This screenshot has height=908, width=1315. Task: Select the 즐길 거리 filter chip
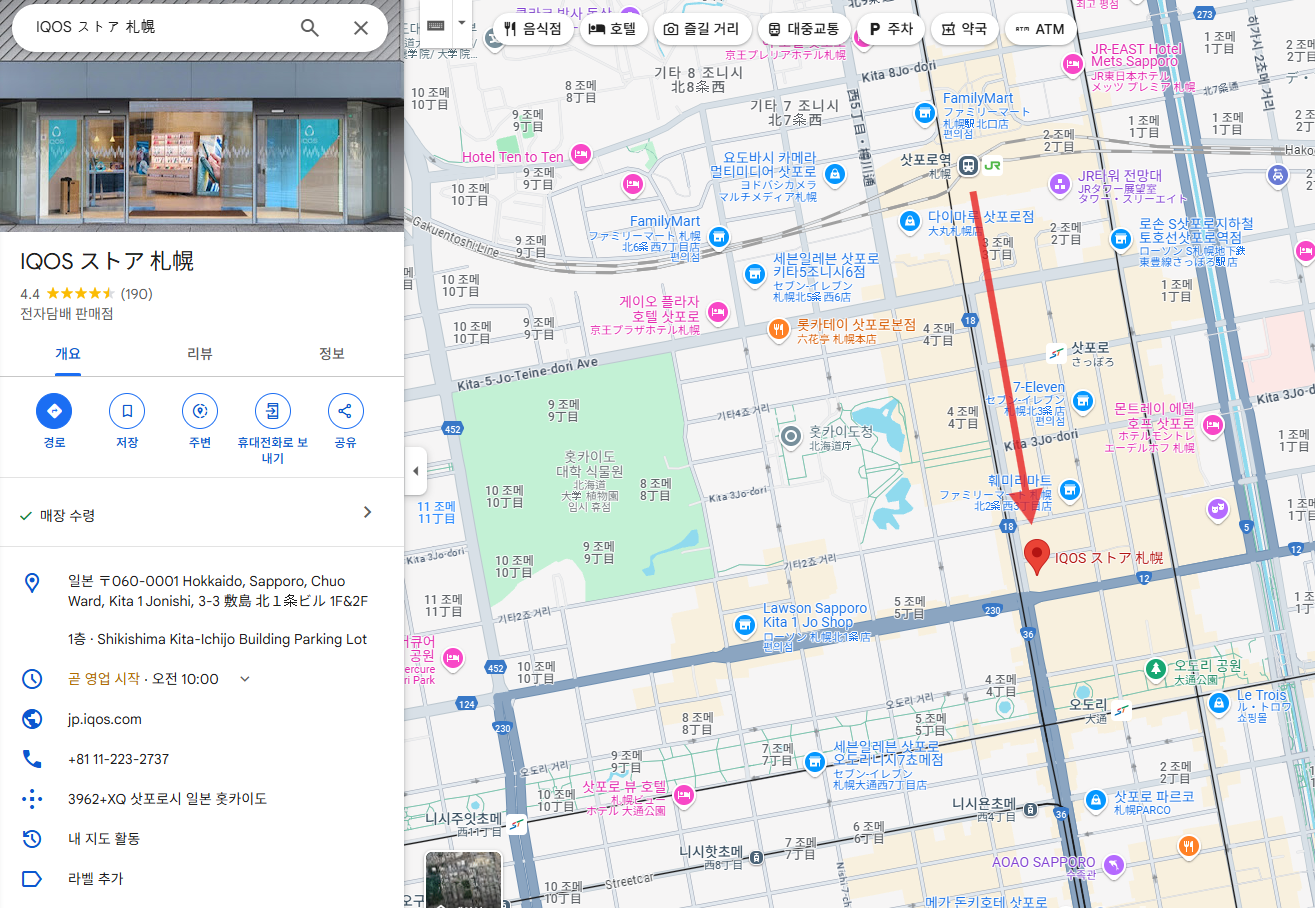(x=702, y=29)
